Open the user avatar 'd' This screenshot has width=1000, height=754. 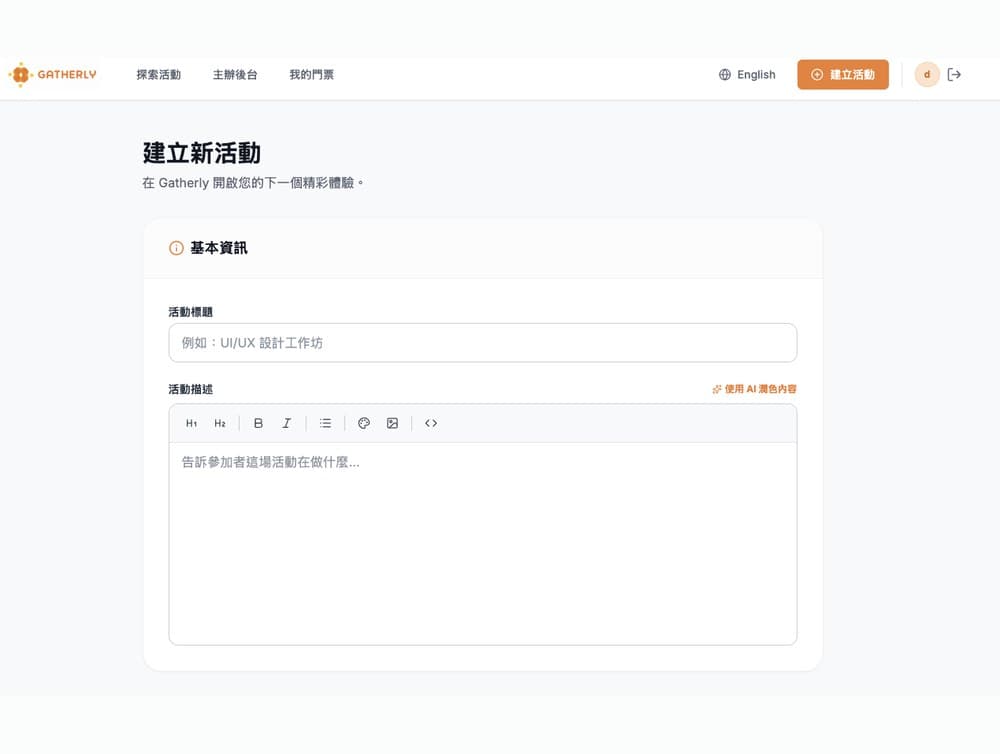[x=927, y=75]
